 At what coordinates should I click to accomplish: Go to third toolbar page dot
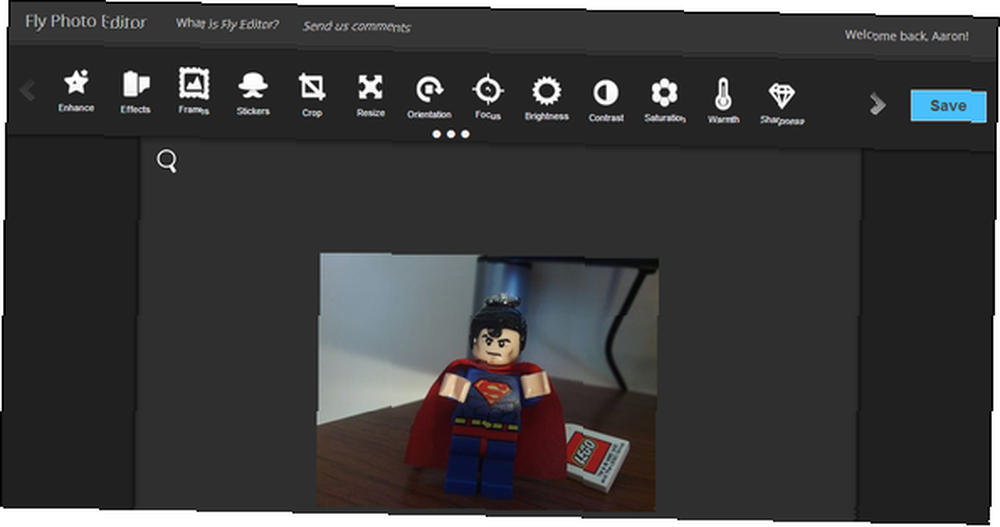pyautogui.click(x=465, y=134)
